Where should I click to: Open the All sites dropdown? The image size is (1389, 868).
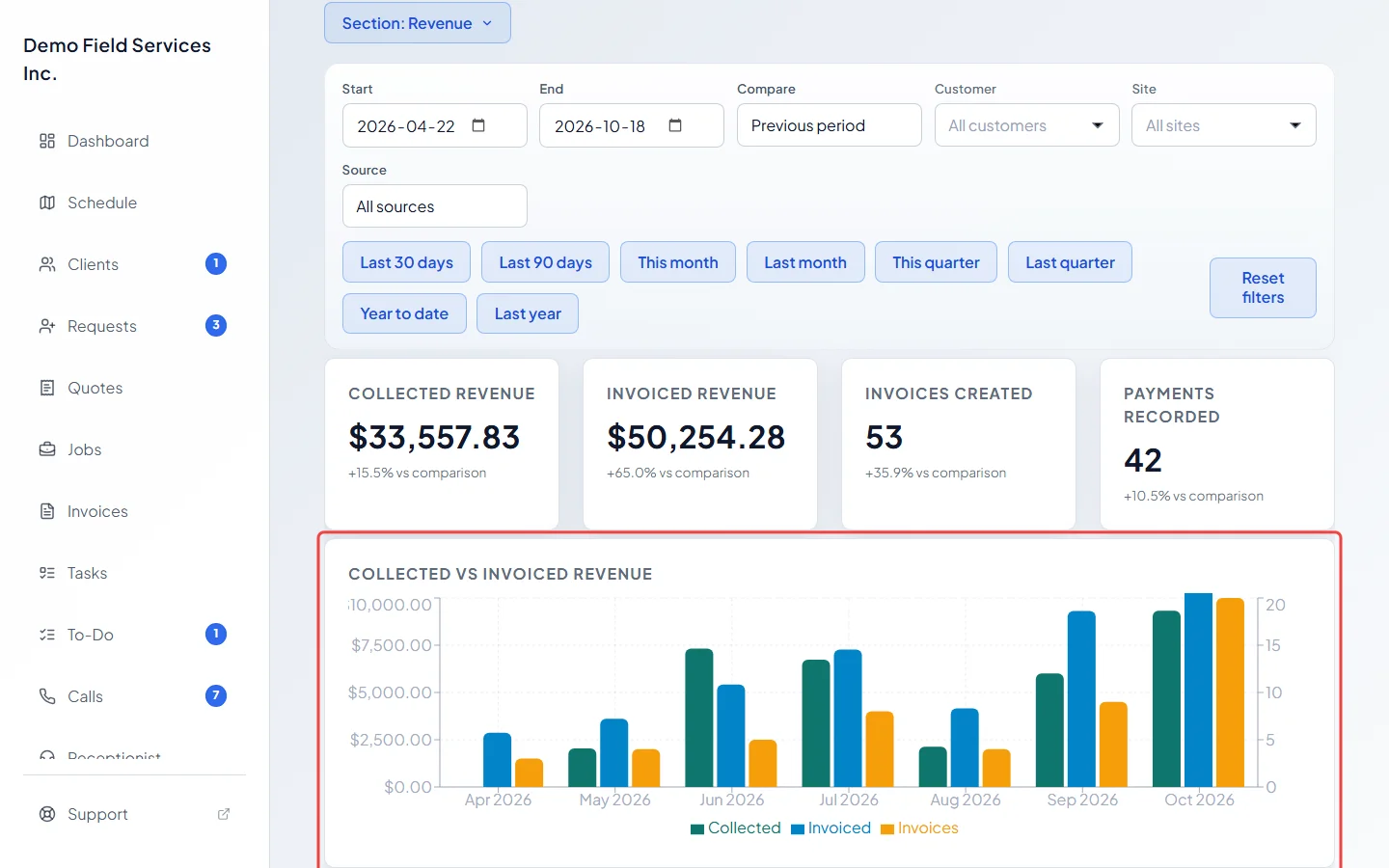point(1224,125)
